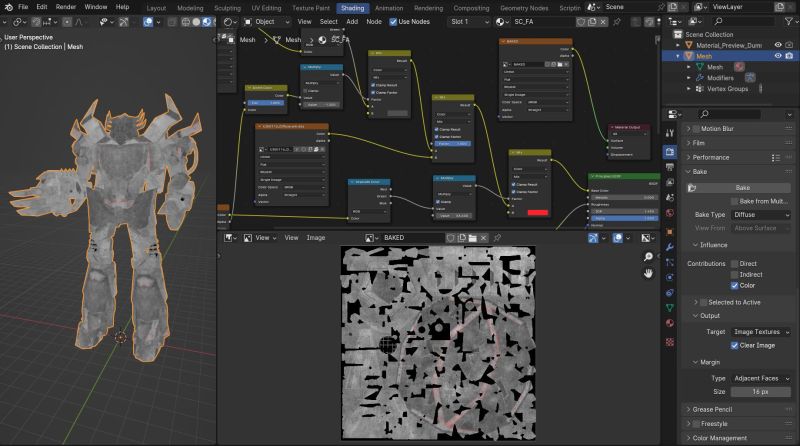Pin the SC_FA material node tree
The height and width of the screenshot is (446, 800).
[x=617, y=22]
